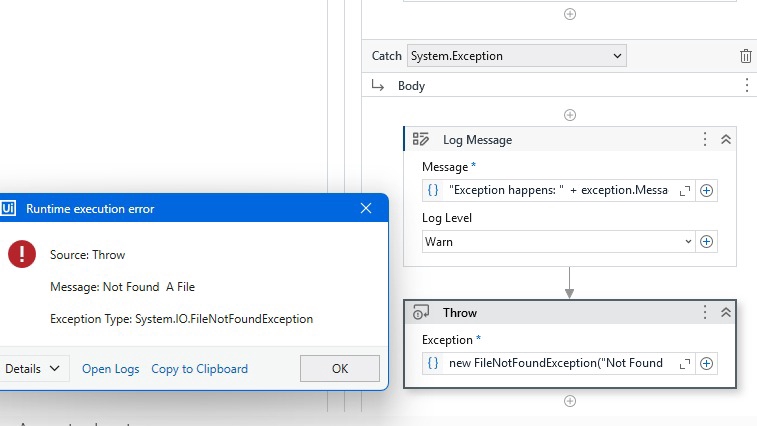Viewport: 757px width, 426px height.
Task: Click the plus button beside Log Level
Action: (706, 241)
